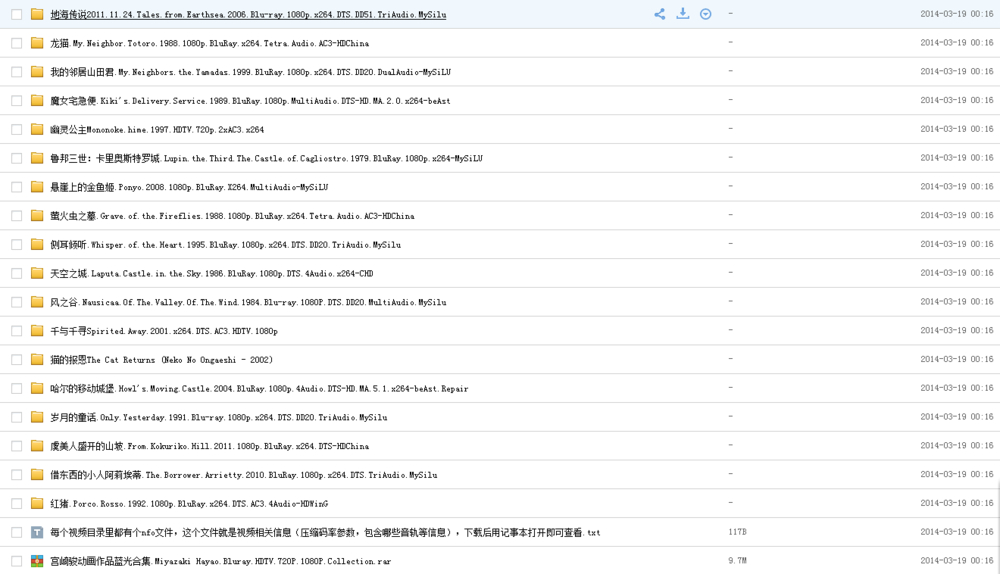Viewport: 1000px width, 574px height.
Task: Select the Kiki's Delivery Service checkbox
Action: (17, 100)
